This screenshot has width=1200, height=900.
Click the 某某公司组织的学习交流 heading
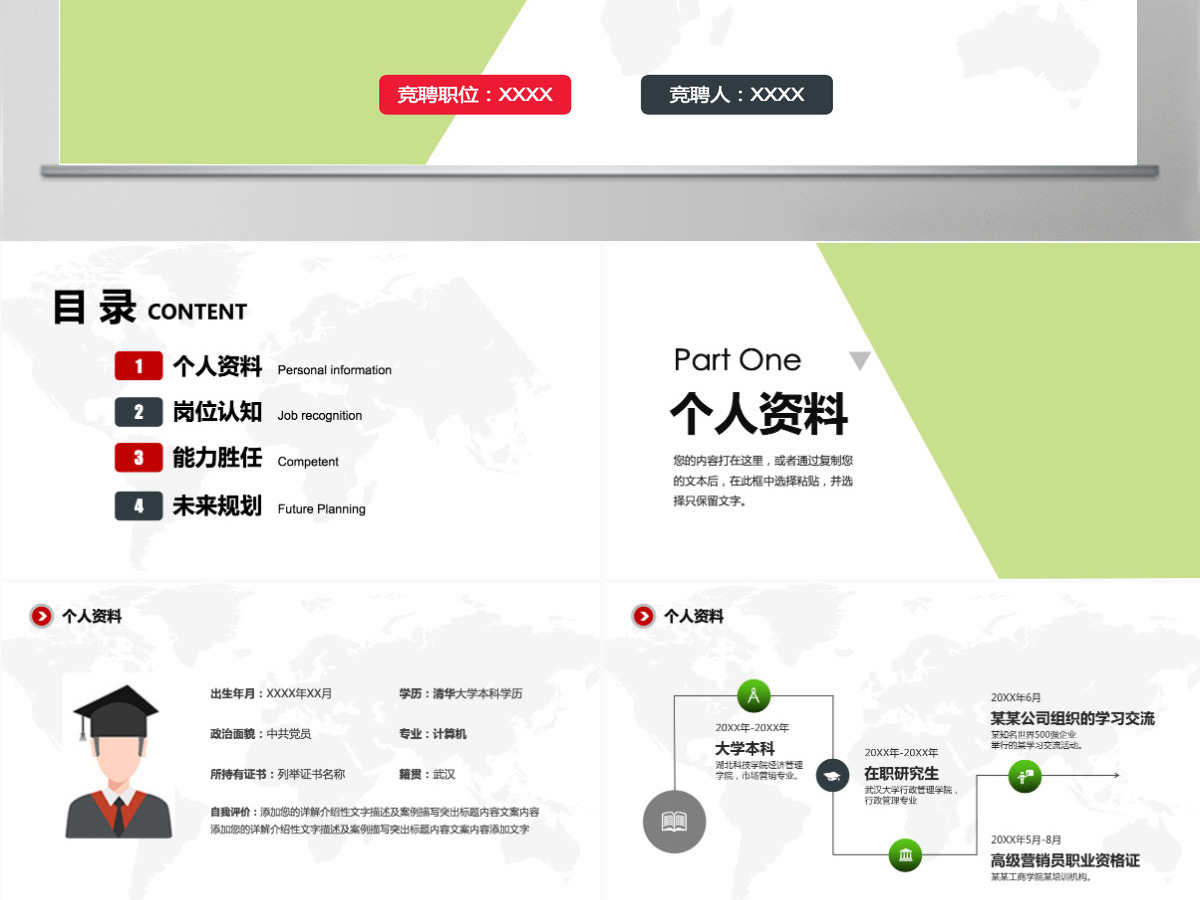1073,718
